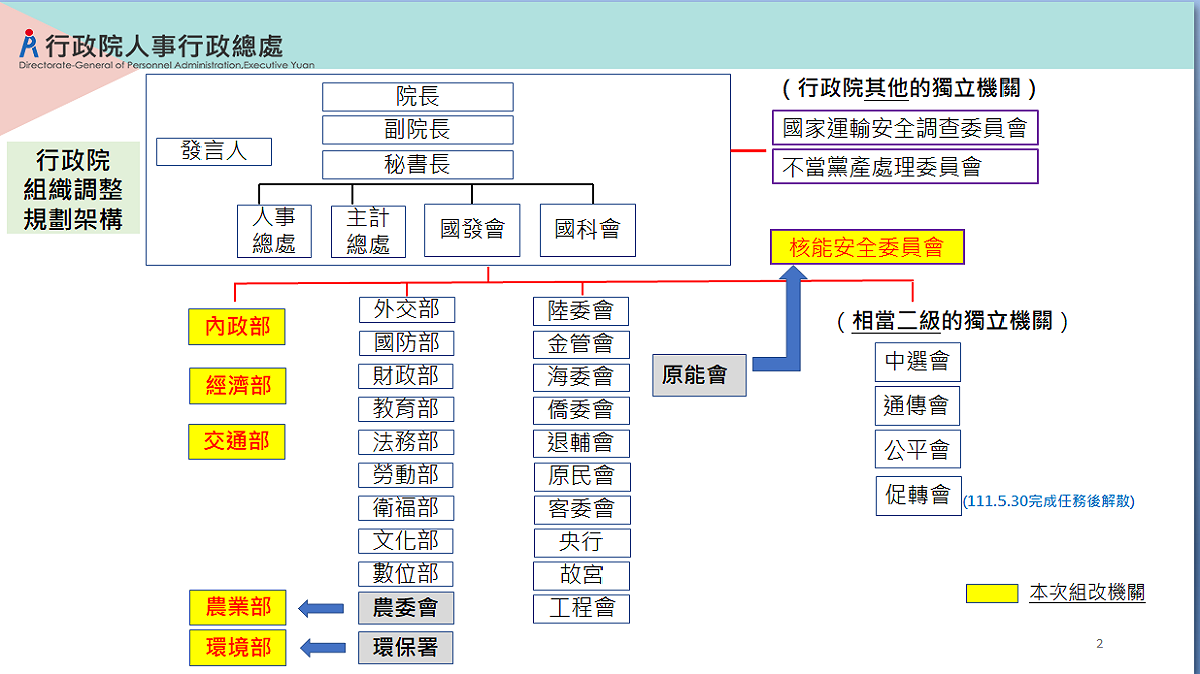Click the yellow legend swatch beside 本次組改機關

pyautogui.click(x=992, y=593)
